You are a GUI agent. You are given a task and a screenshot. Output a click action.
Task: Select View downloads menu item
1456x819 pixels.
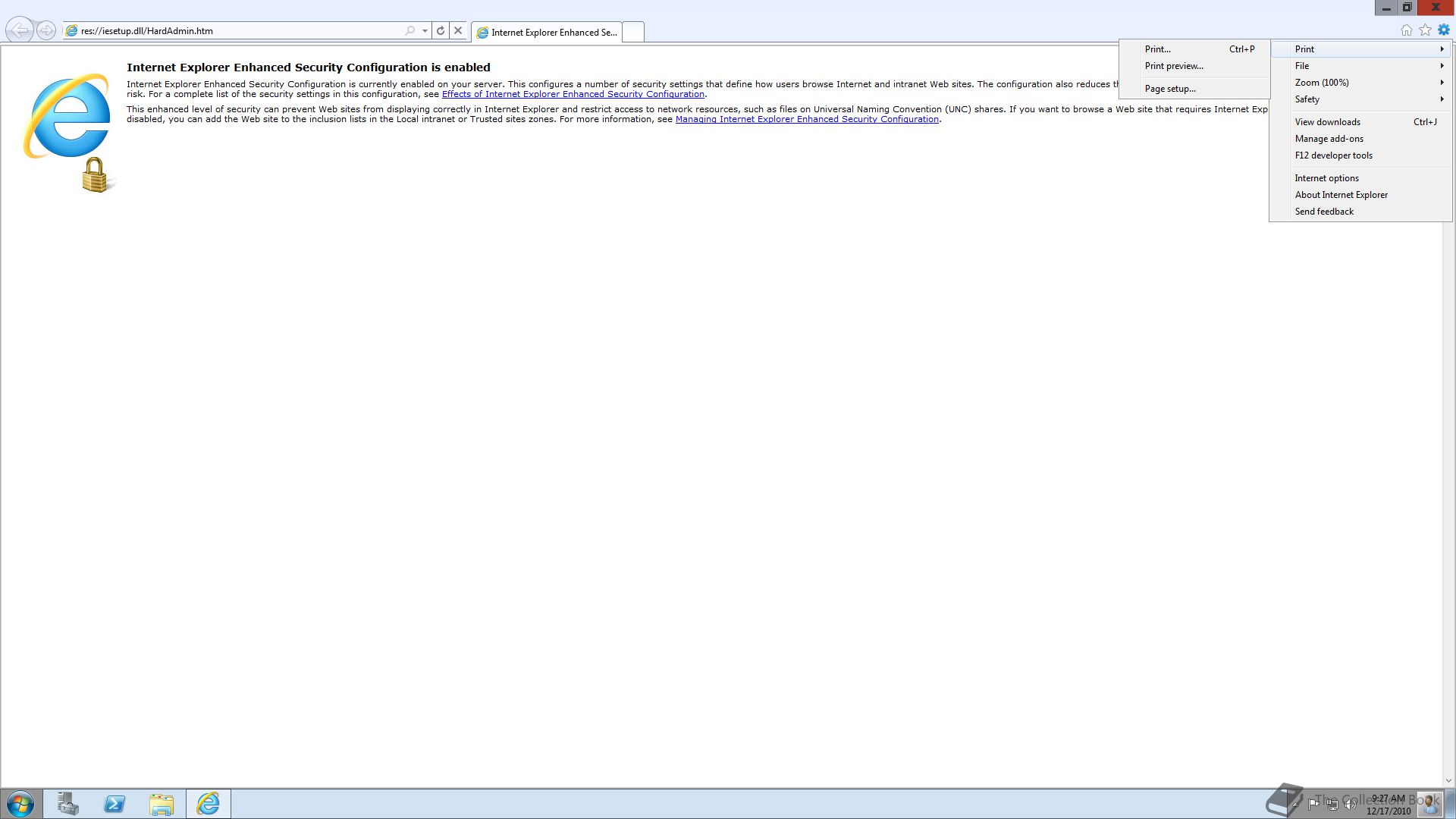1361,122
